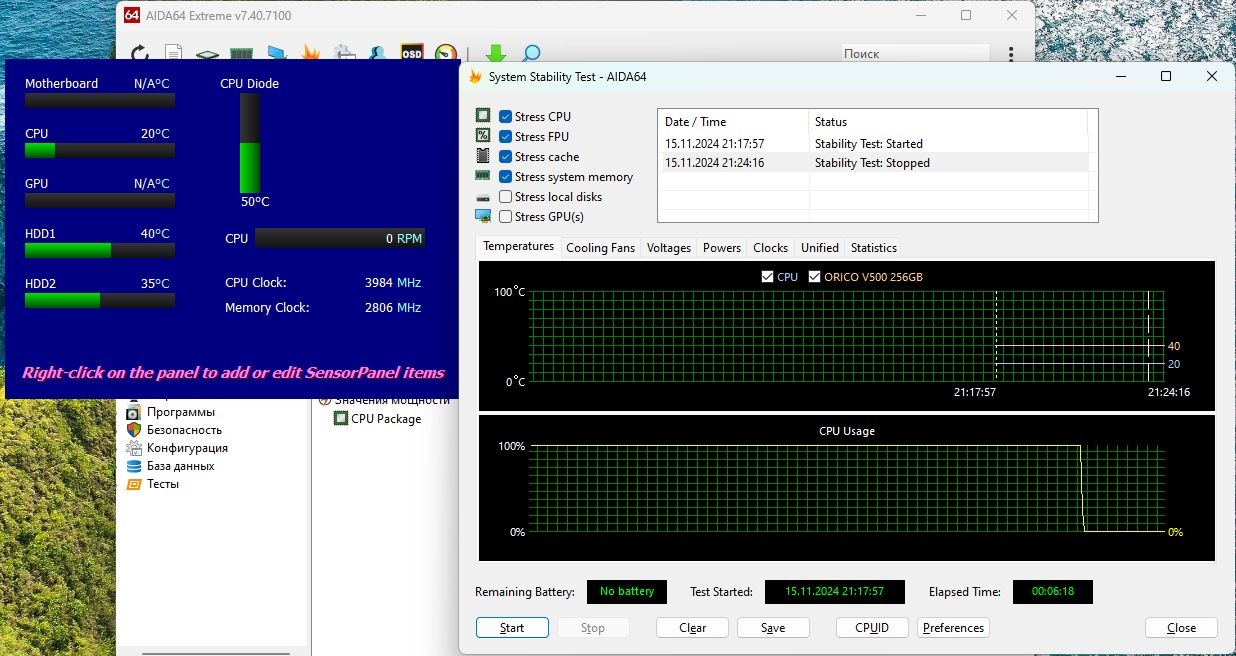
Task: Switch to the Cooling Fans tab
Action: click(600, 248)
